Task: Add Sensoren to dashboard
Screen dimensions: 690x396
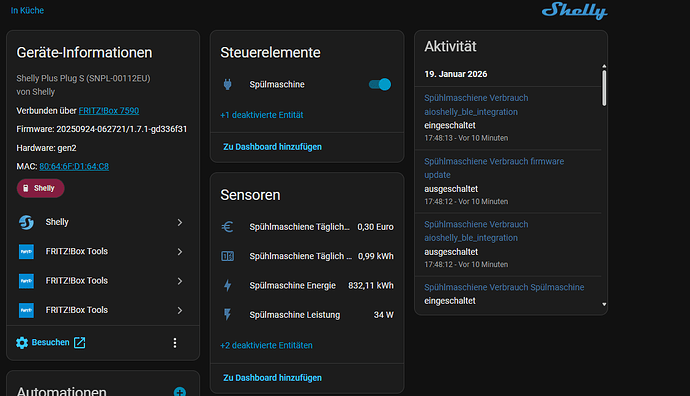Action: click(272, 378)
